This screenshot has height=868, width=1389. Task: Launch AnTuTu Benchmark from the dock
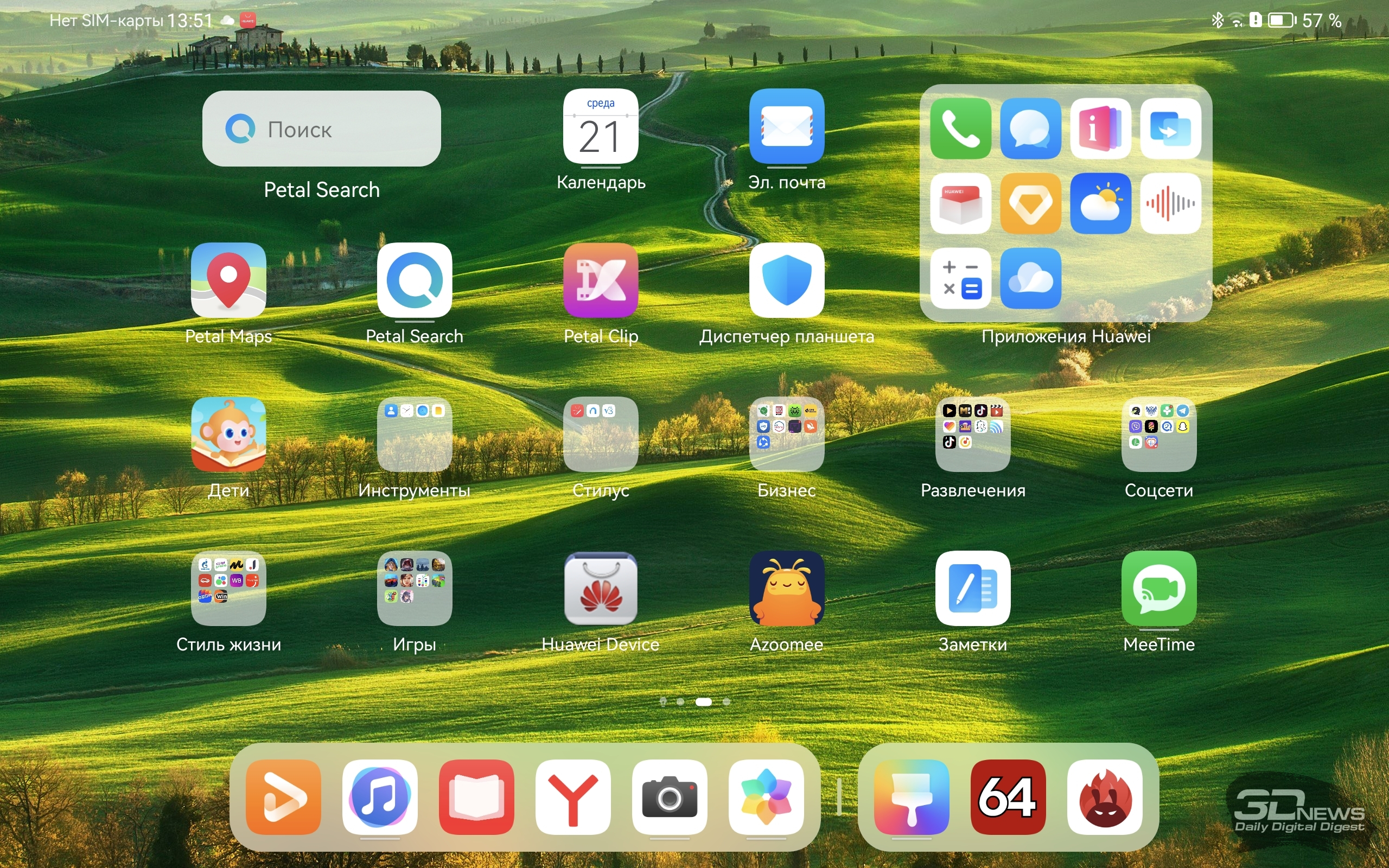(x=1105, y=797)
